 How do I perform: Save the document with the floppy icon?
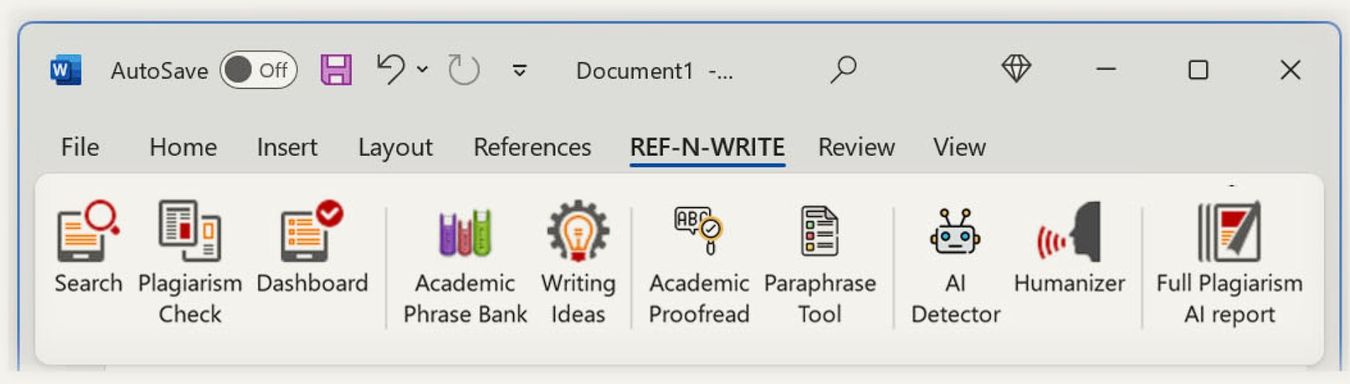pyautogui.click(x=336, y=70)
